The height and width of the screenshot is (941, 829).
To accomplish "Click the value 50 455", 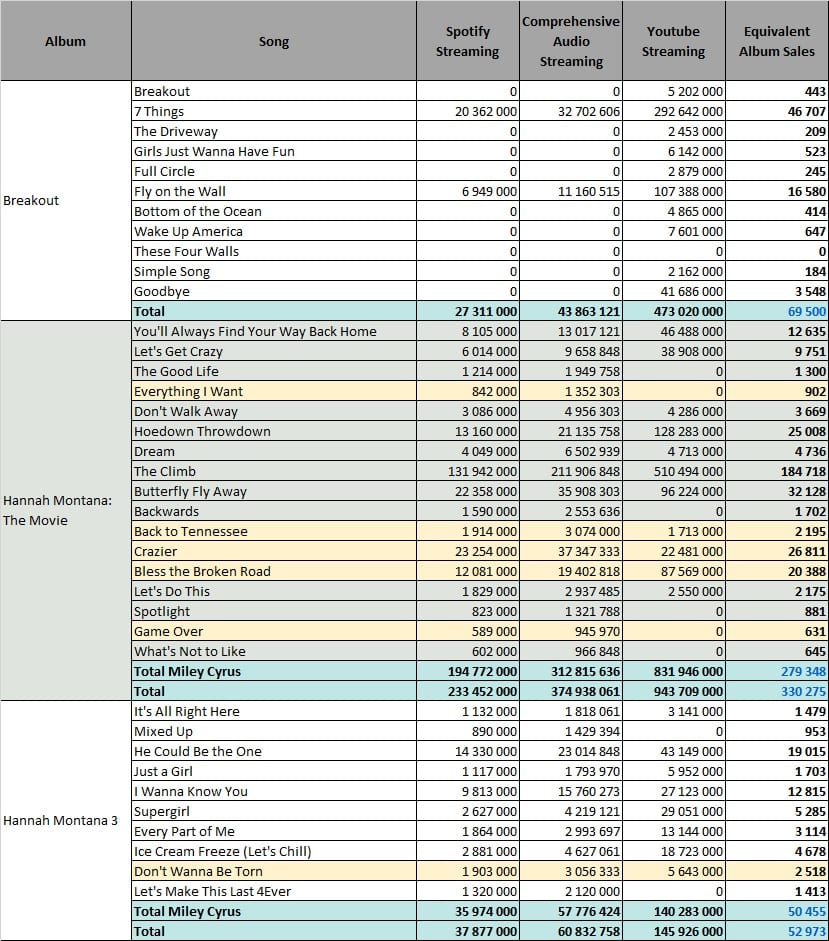I will pyautogui.click(x=777, y=911).
